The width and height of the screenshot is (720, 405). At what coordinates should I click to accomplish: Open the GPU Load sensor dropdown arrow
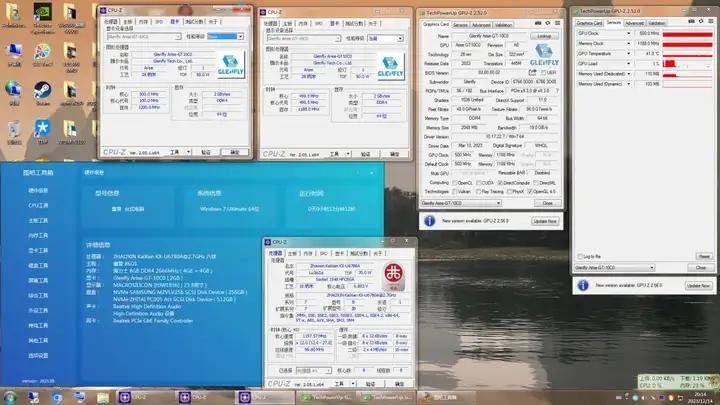(629, 64)
